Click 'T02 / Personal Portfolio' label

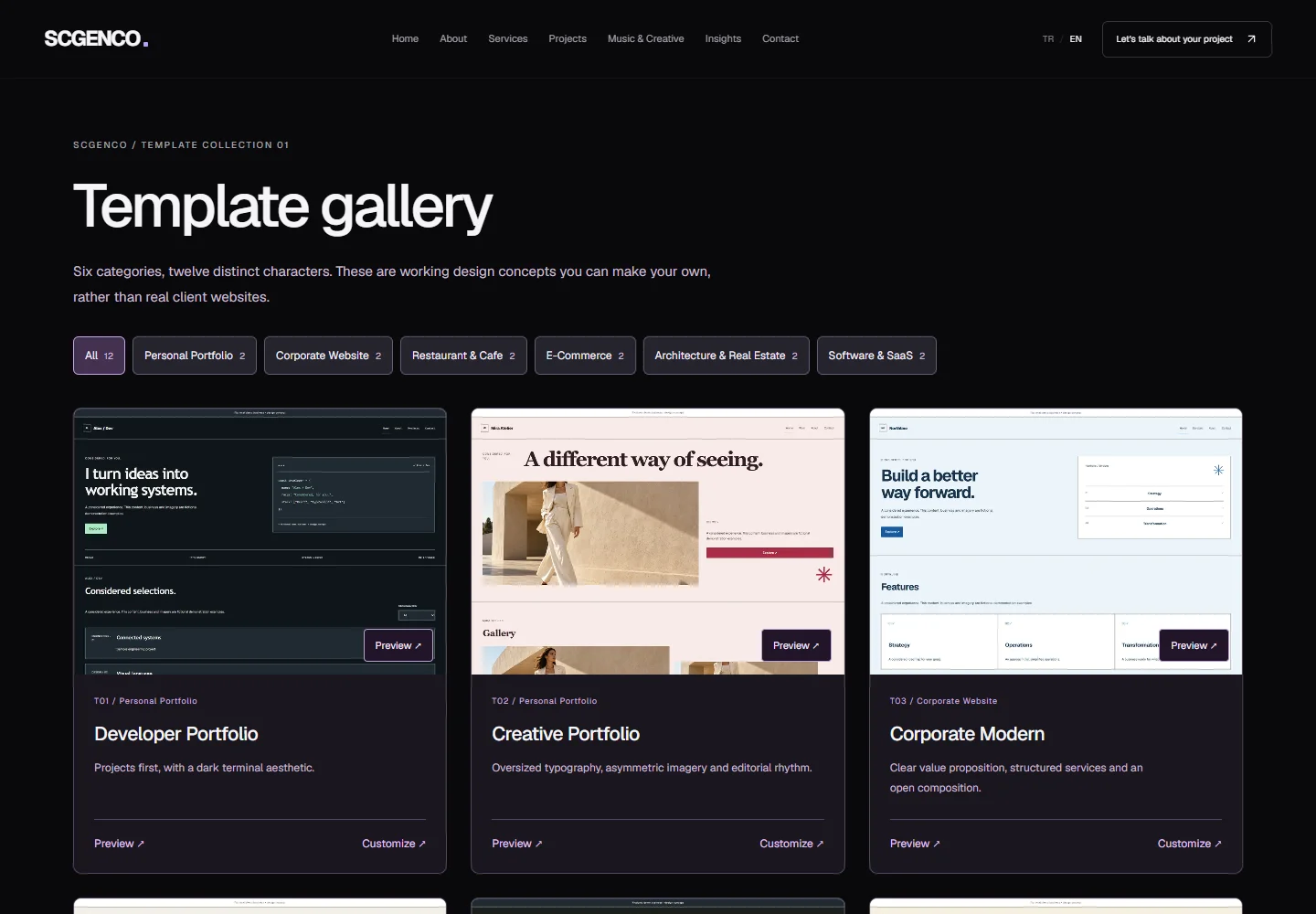[x=544, y=701]
